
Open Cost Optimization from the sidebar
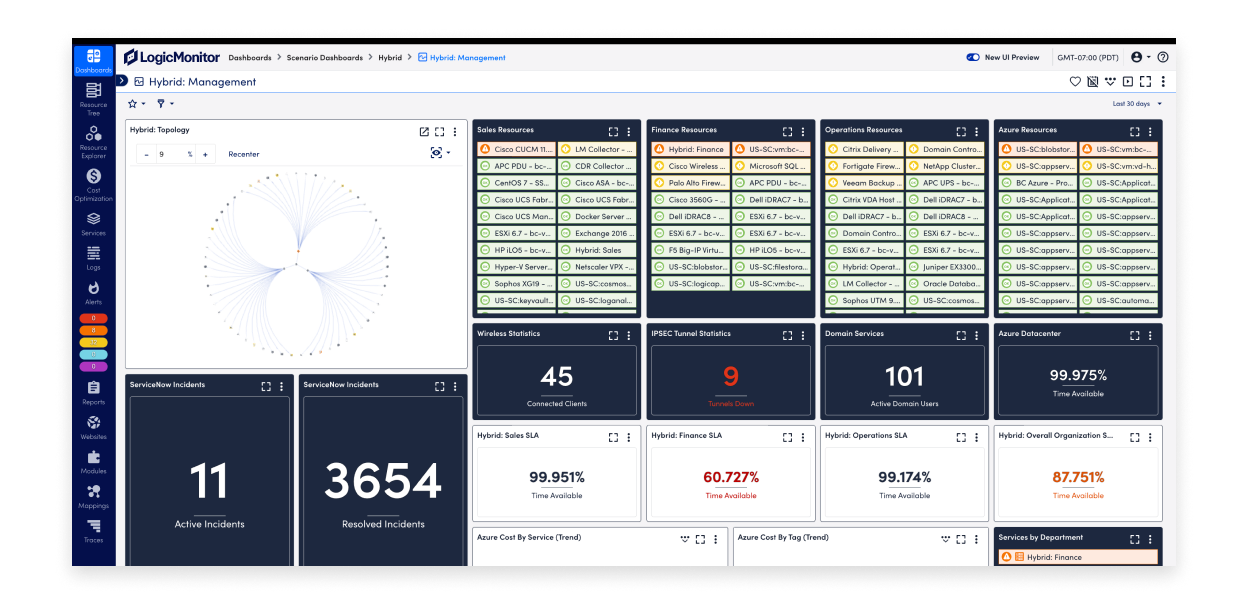tap(93, 183)
